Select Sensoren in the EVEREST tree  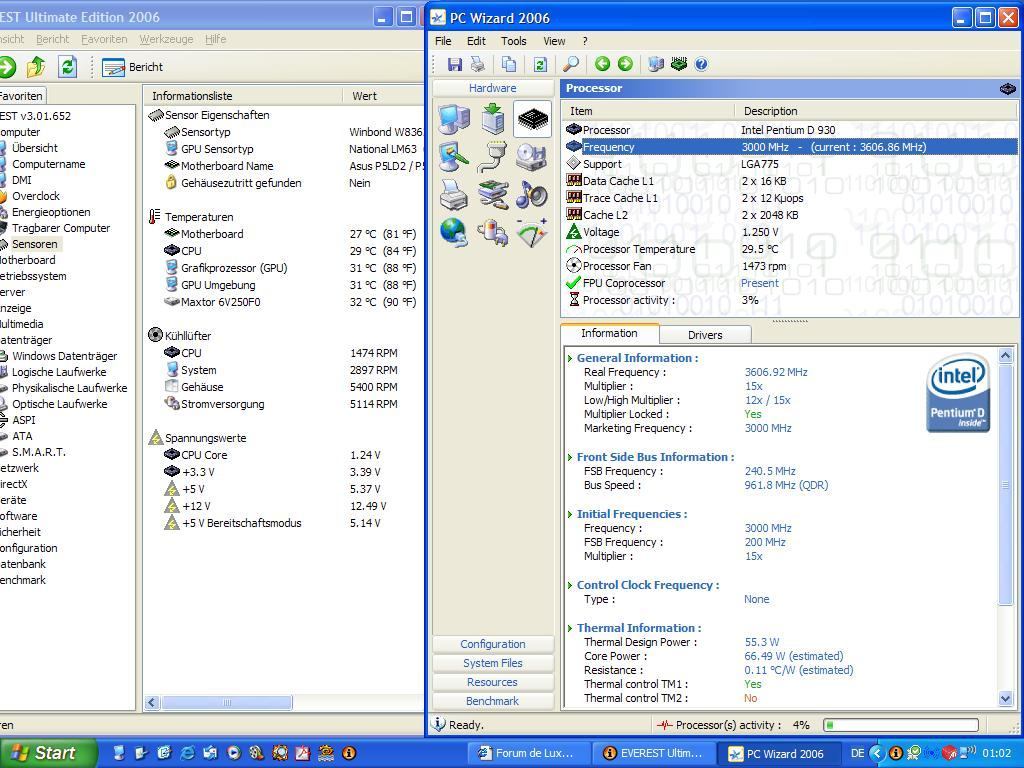coord(35,244)
